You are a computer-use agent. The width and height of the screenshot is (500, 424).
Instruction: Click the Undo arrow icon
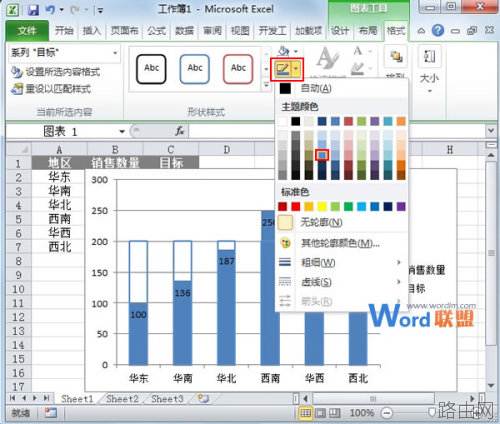(x=50, y=10)
